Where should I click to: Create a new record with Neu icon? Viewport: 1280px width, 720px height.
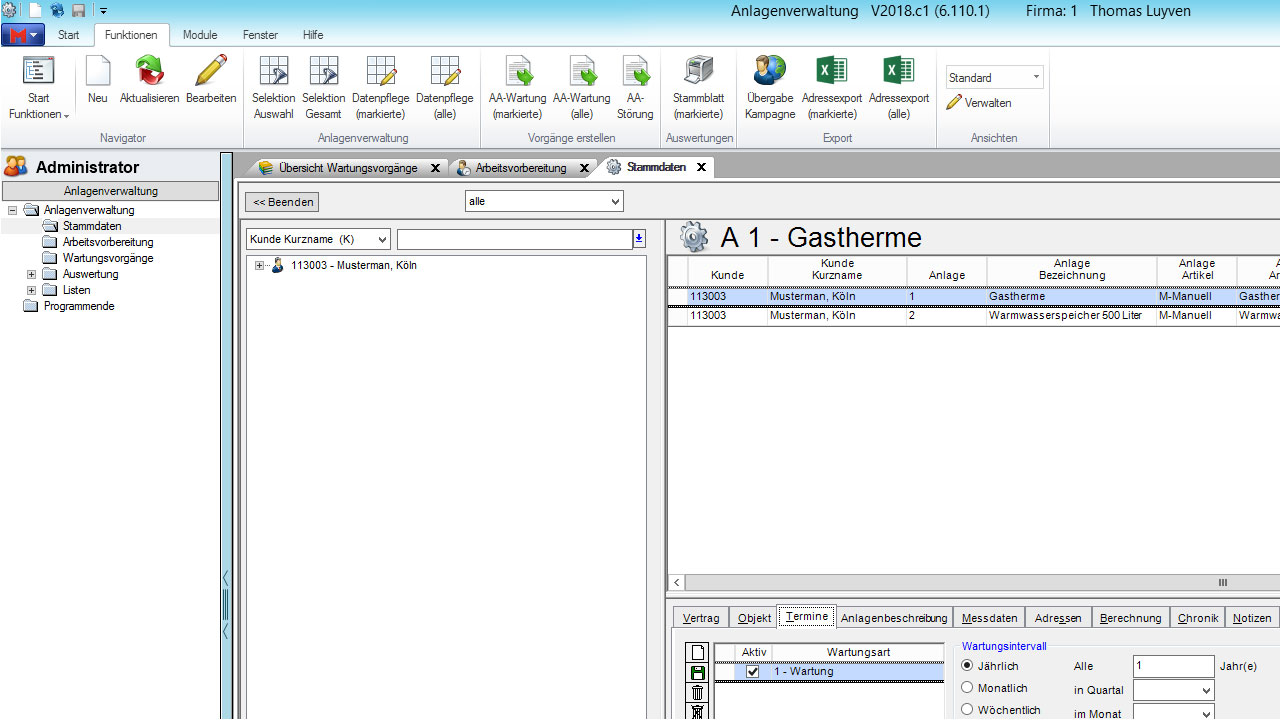98,71
